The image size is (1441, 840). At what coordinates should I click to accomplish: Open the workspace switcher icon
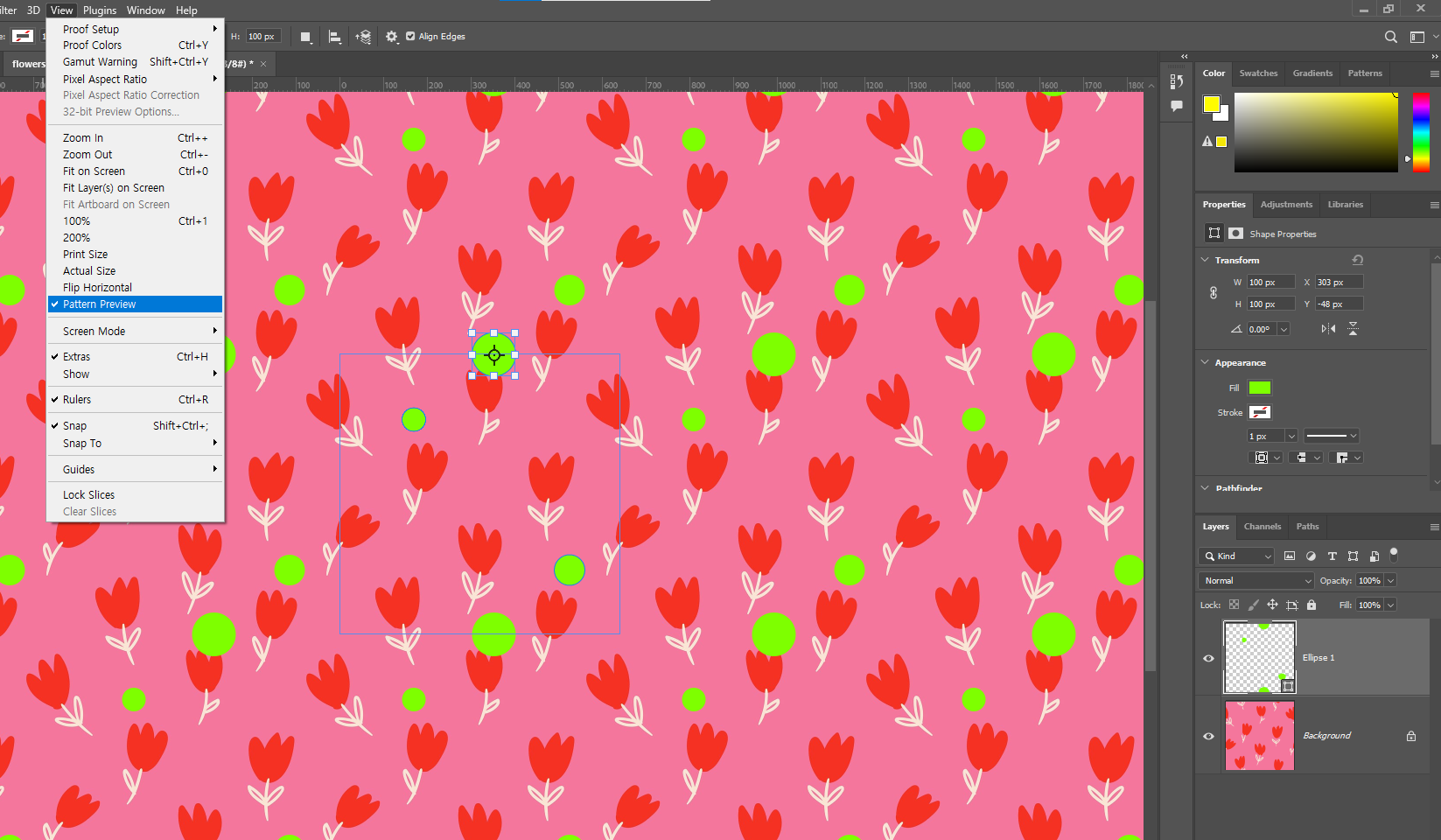coord(1417,37)
